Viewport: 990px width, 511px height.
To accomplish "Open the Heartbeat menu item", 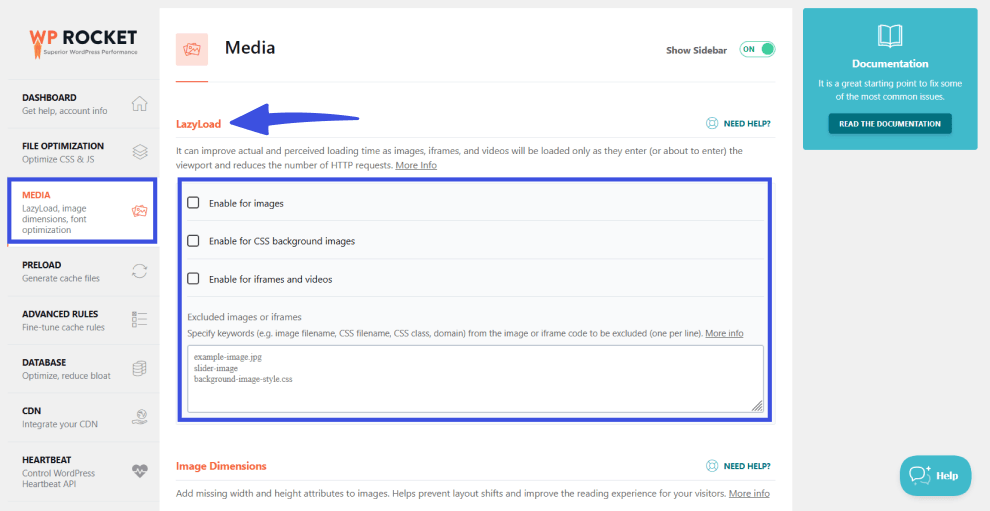I will pyautogui.click(x=83, y=472).
